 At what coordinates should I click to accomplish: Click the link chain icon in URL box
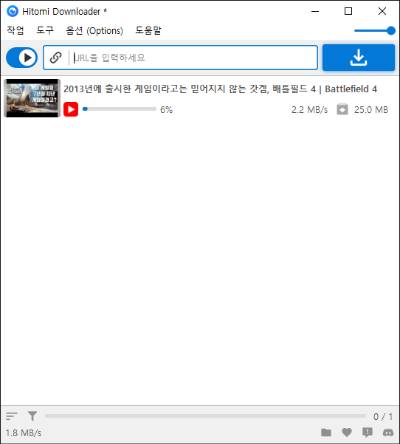click(x=56, y=58)
